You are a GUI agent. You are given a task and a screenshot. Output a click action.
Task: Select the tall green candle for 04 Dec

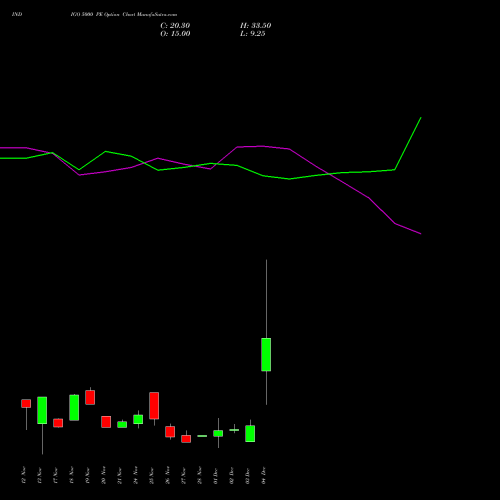point(266,354)
